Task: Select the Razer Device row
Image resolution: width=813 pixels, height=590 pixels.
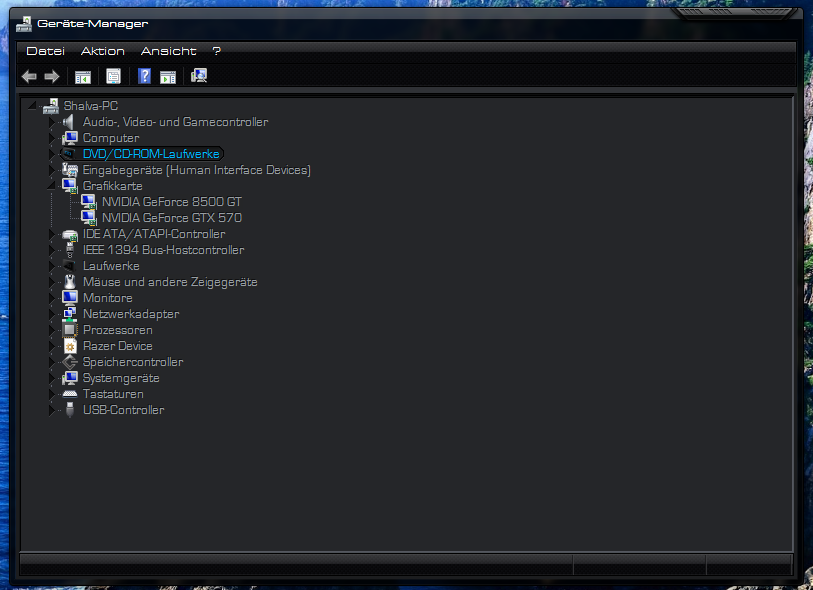Action: click(x=118, y=346)
